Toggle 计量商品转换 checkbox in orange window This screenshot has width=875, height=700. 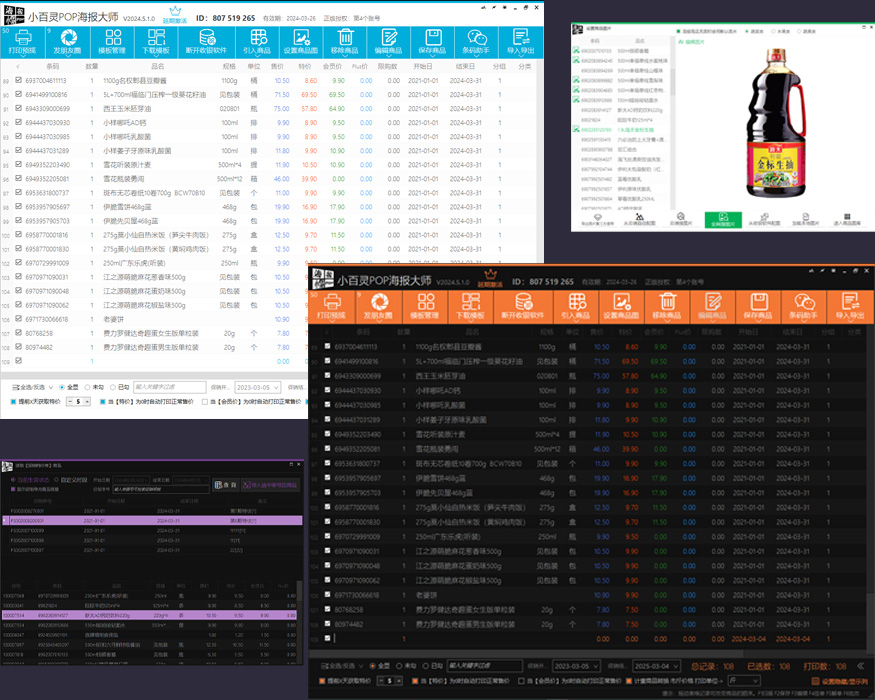pos(629,681)
